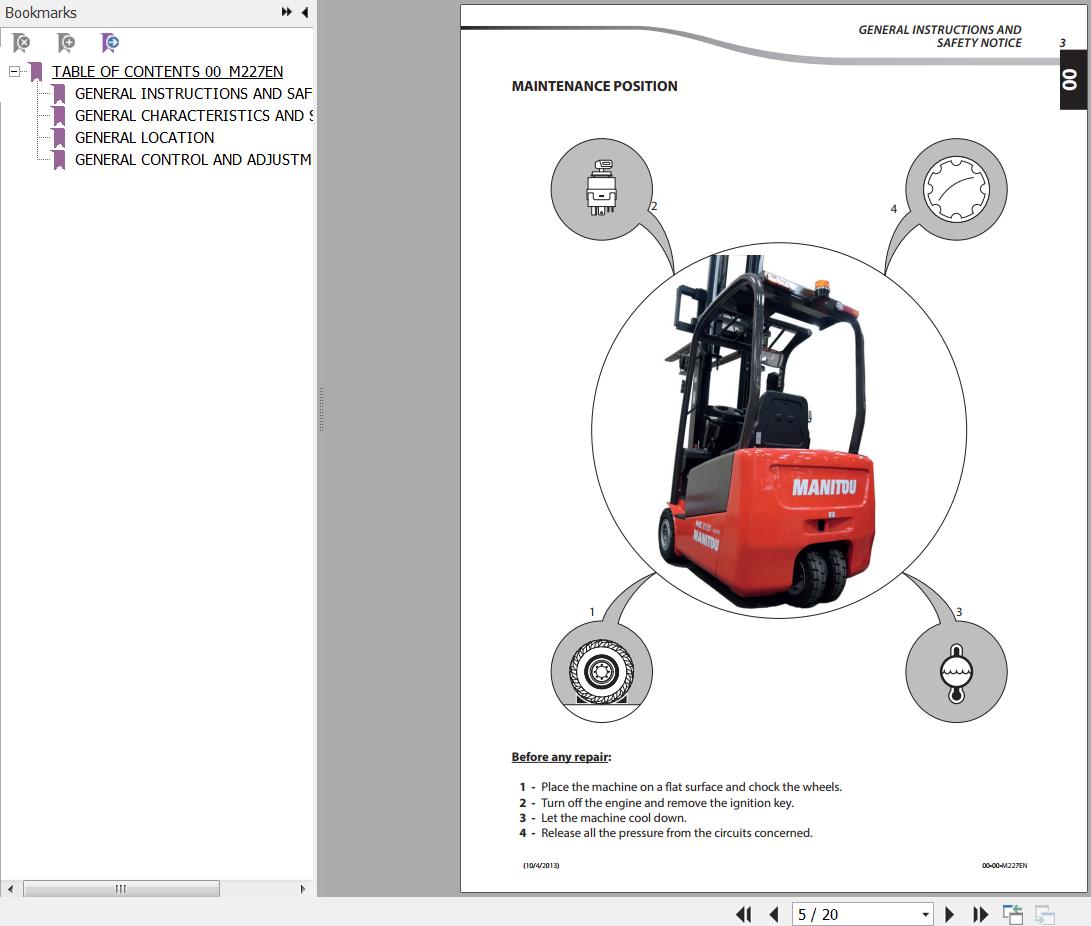Open TABLE OF CONTENTS 00_M227EN bookmark
The height and width of the screenshot is (926, 1091).
(167, 72)
